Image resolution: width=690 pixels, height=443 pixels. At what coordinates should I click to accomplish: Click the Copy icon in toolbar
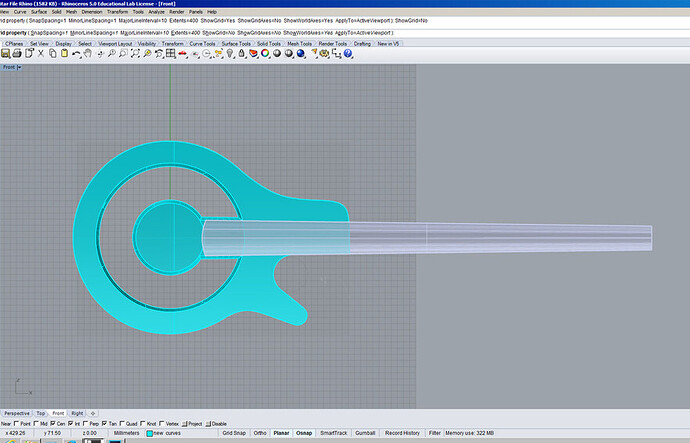[x=52, y=53]
